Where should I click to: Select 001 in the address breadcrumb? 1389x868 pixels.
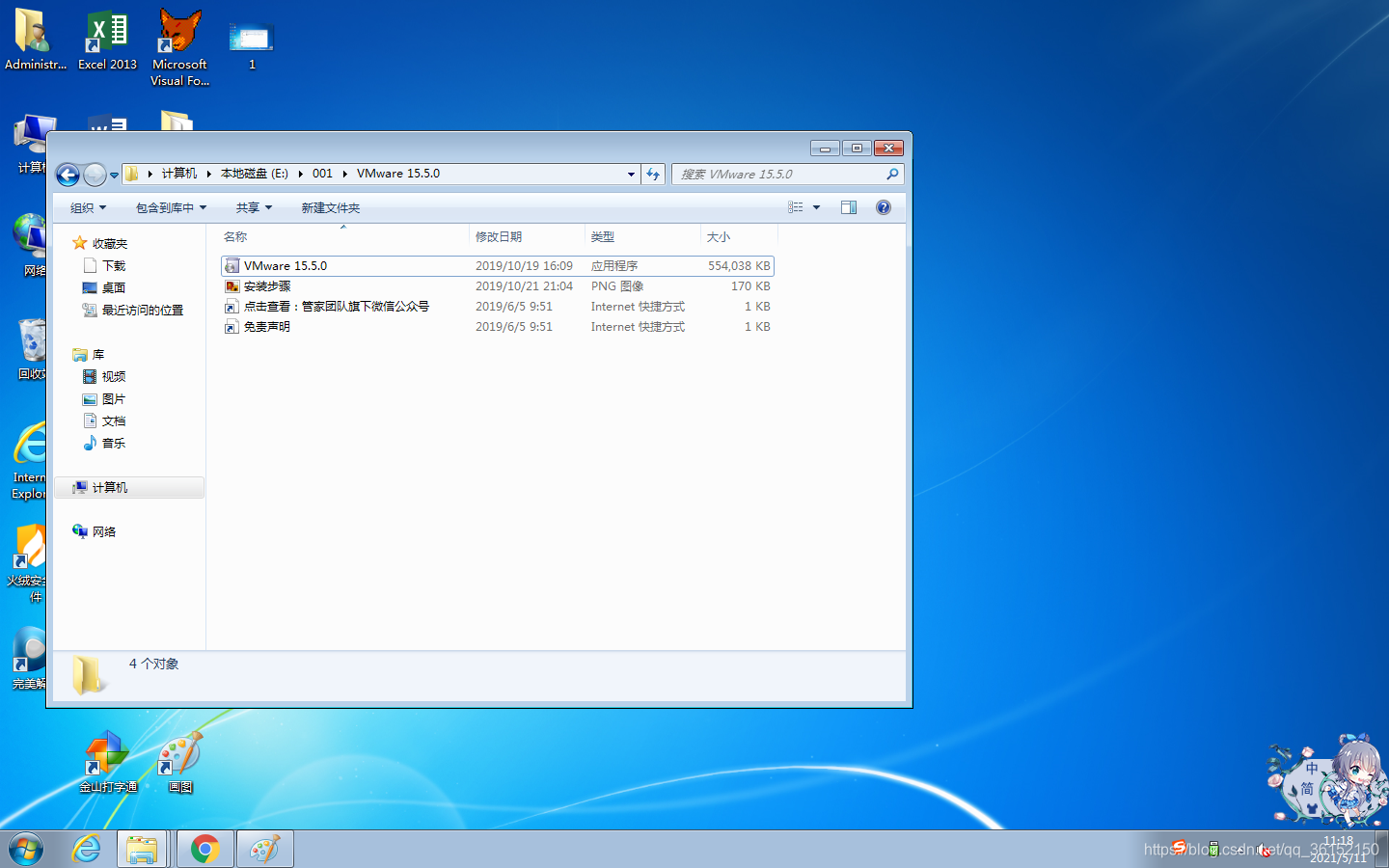click(x=322, y=174)
